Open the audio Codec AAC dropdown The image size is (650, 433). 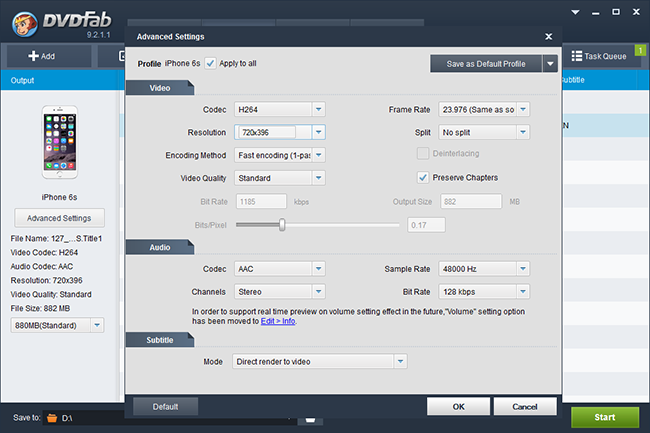318,269
